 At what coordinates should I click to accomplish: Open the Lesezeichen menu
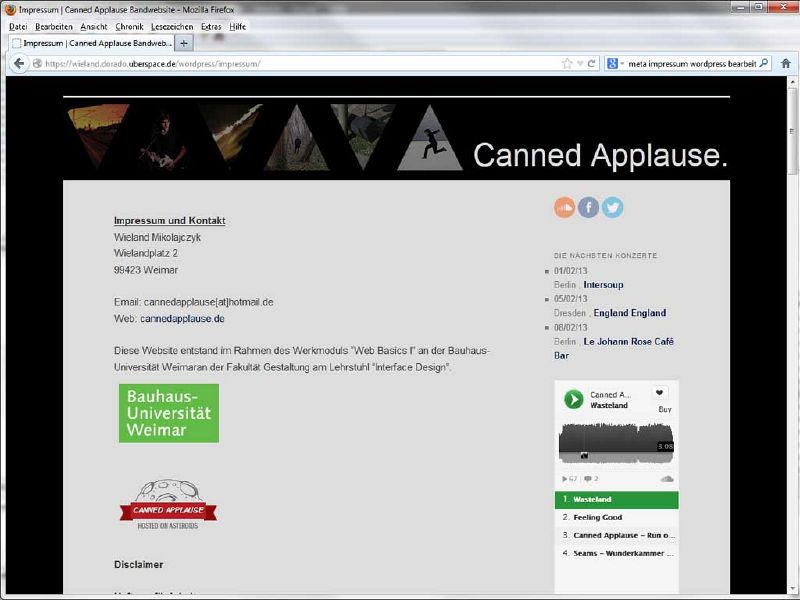coord(172,27)
